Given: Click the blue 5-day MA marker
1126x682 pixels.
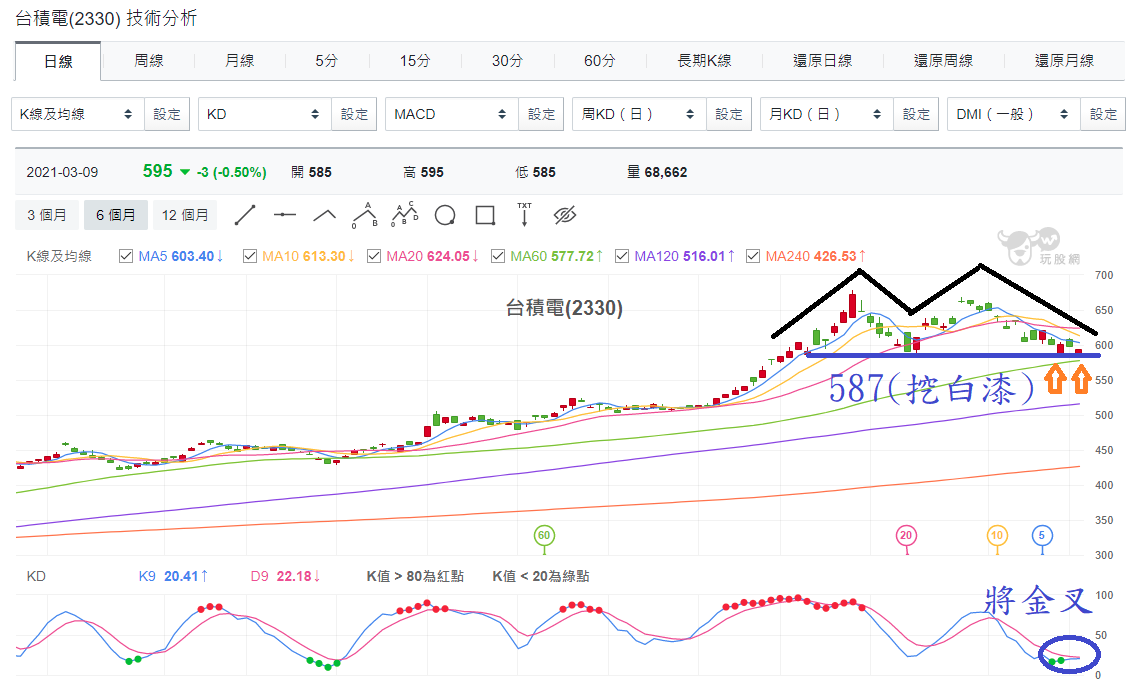Looking at the screenshot, I should coord(1042,536).
